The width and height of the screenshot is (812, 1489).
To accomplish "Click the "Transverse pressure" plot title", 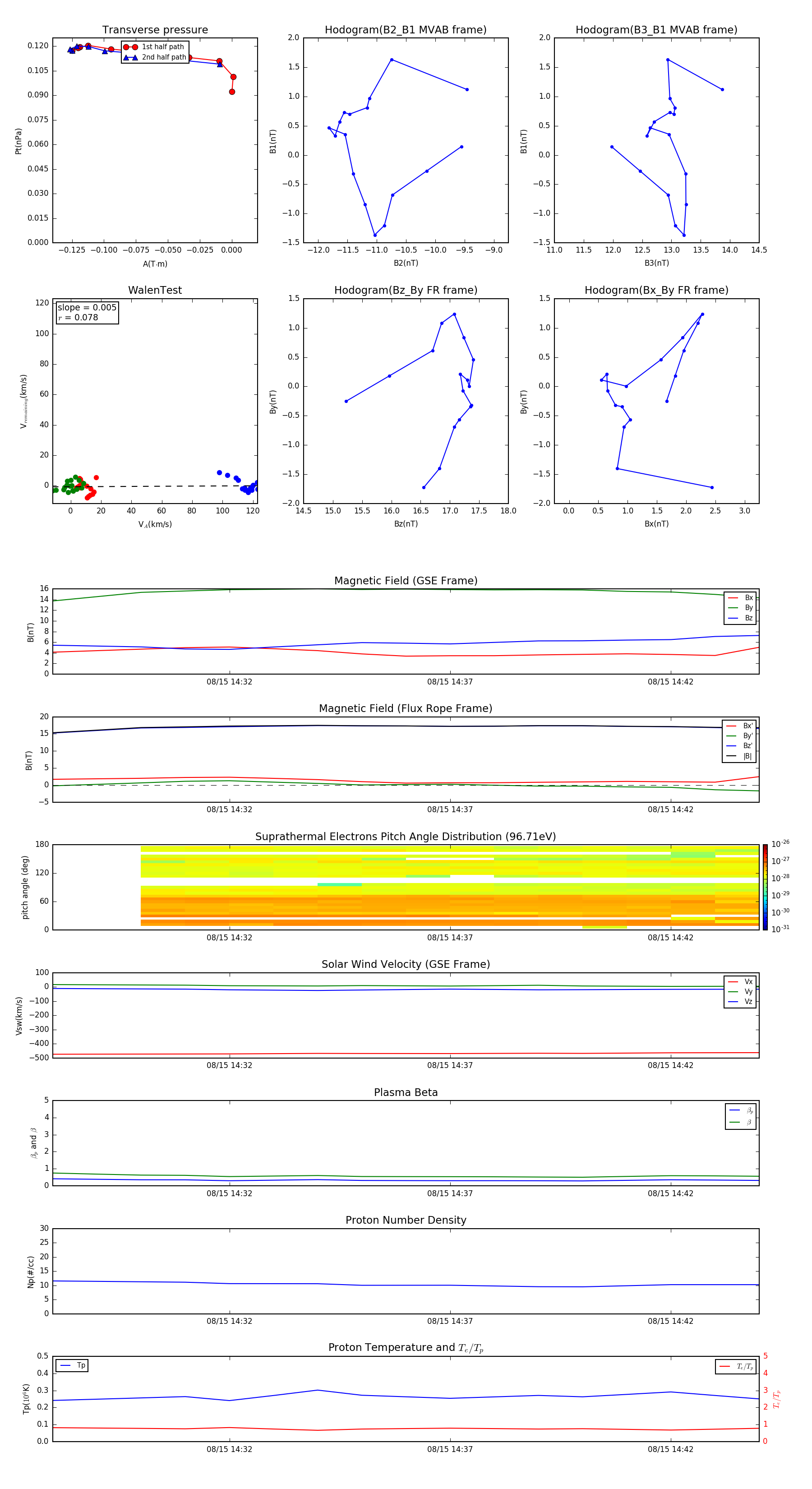I will pyautogui.click(x=155, y=30).
